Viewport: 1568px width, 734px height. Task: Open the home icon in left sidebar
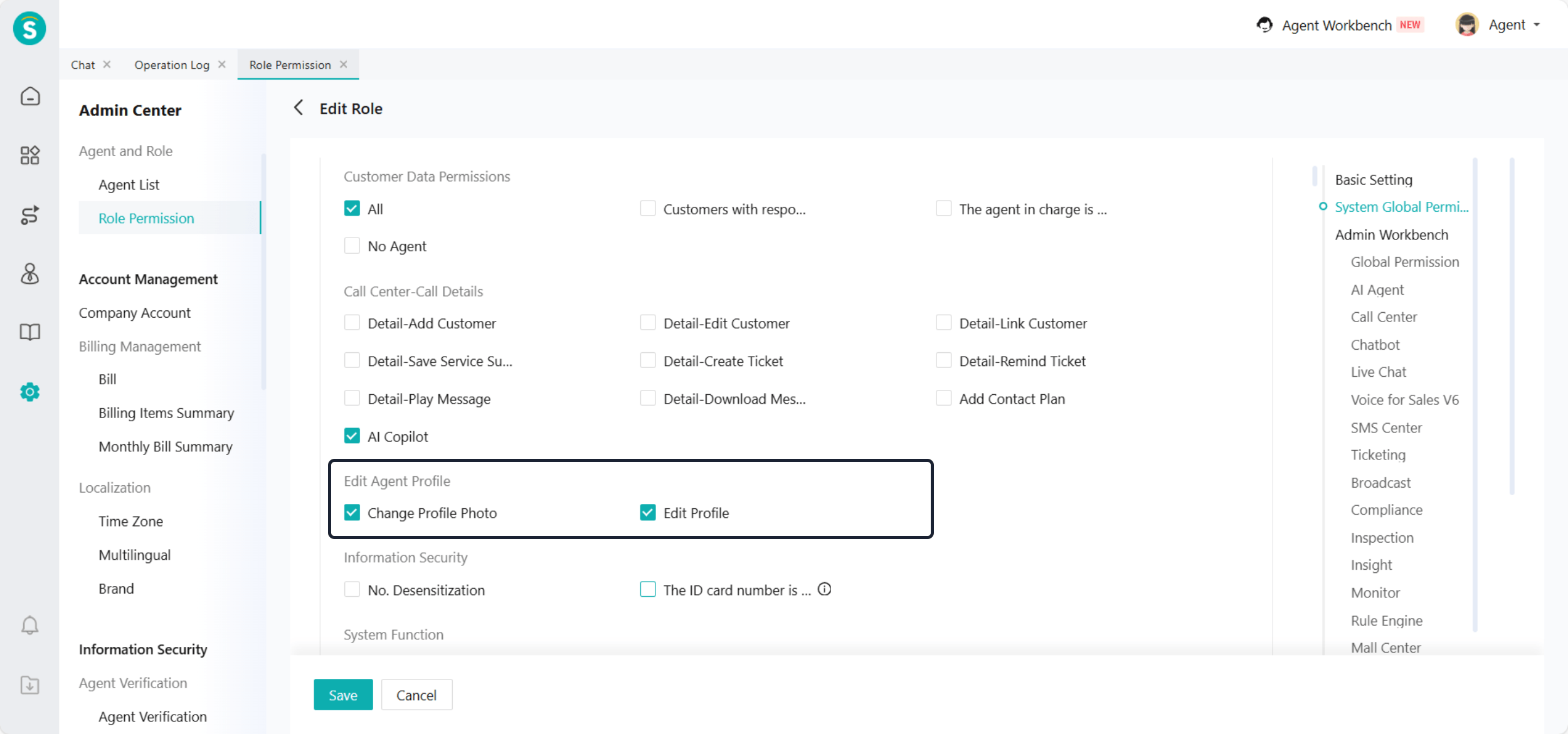tap(29, 97)
